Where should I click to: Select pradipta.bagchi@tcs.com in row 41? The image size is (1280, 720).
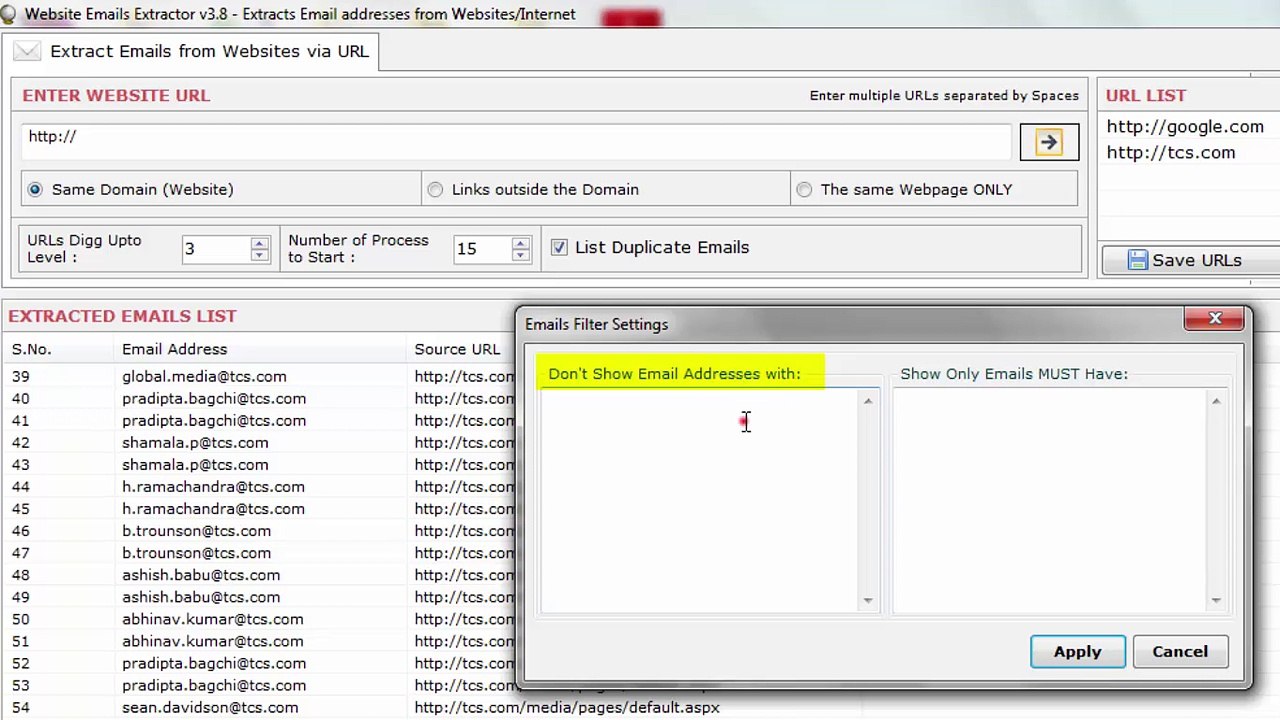(x=214, y=420)
